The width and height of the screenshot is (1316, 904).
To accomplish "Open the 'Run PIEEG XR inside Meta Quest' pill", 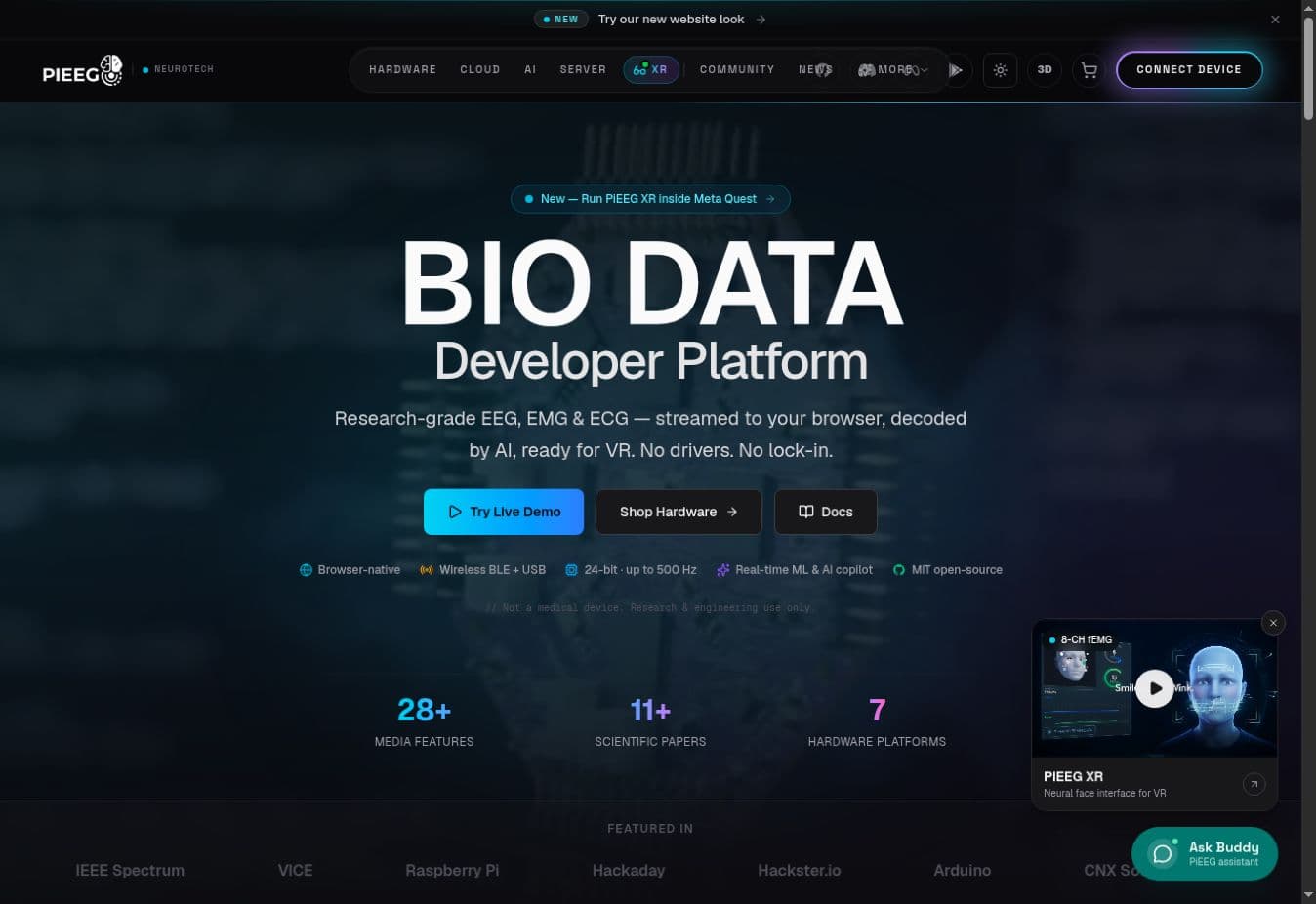I will pos(650,199).
